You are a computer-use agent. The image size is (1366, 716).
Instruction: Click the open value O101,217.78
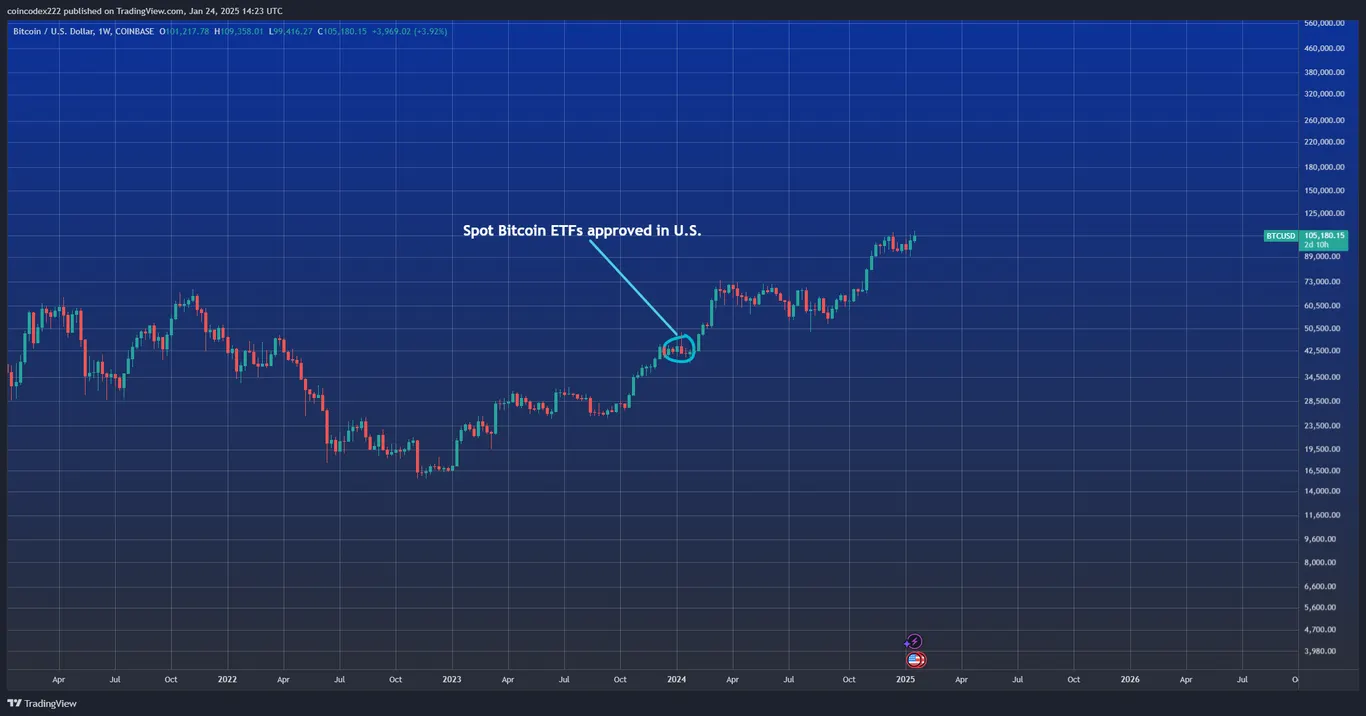tap(186, 31)
